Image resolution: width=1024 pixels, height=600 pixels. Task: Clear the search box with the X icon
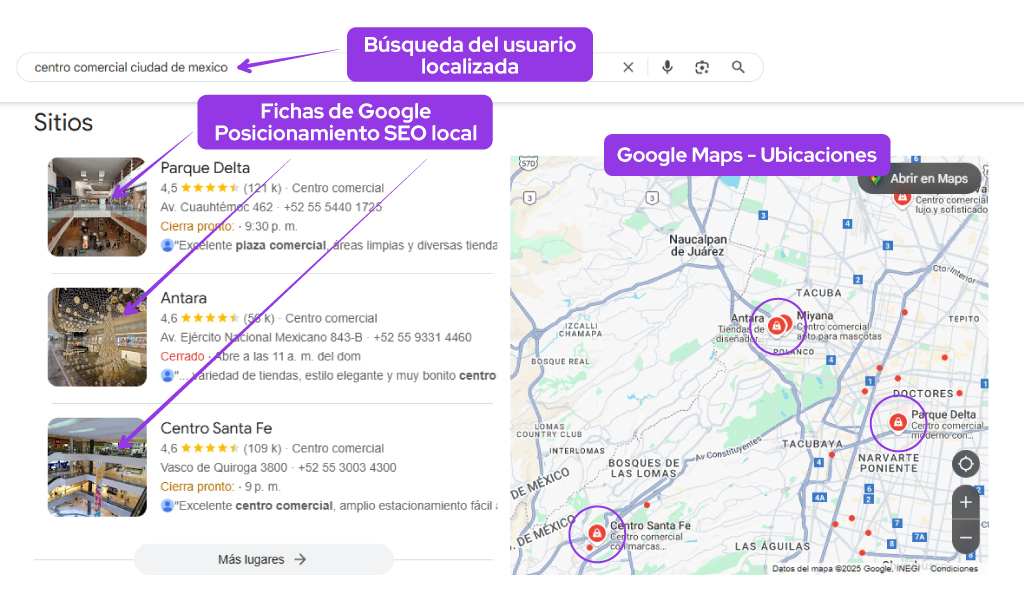[x=628, y=67]
